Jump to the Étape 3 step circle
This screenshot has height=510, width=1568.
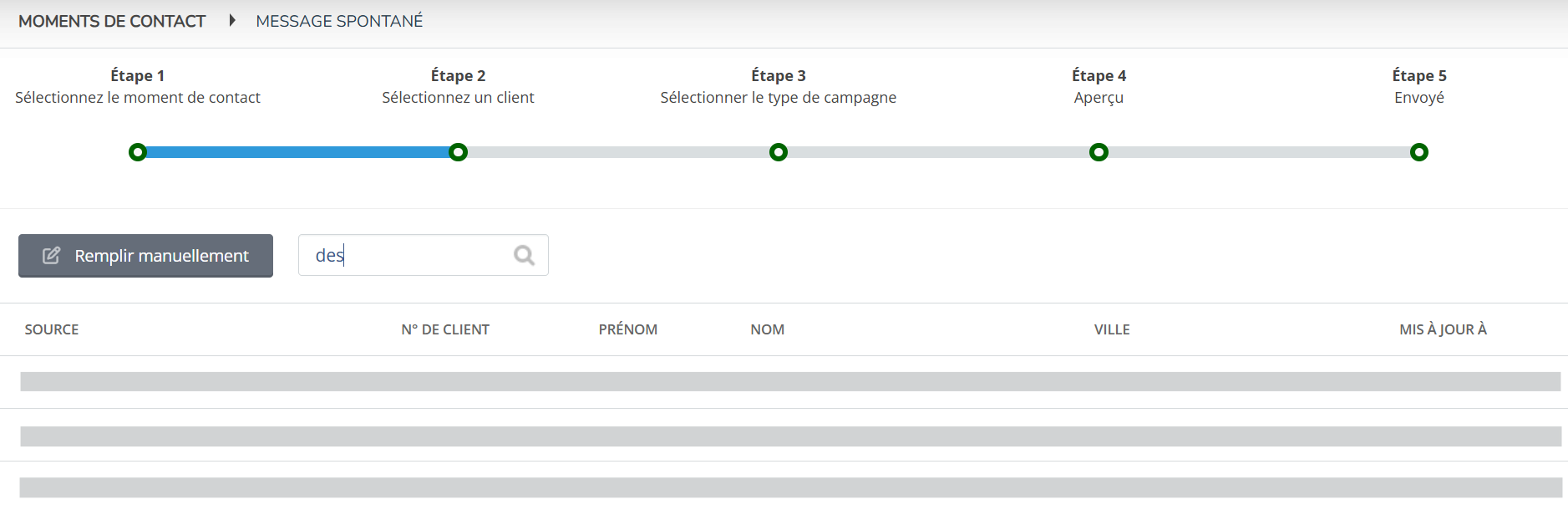coord(779,152)
